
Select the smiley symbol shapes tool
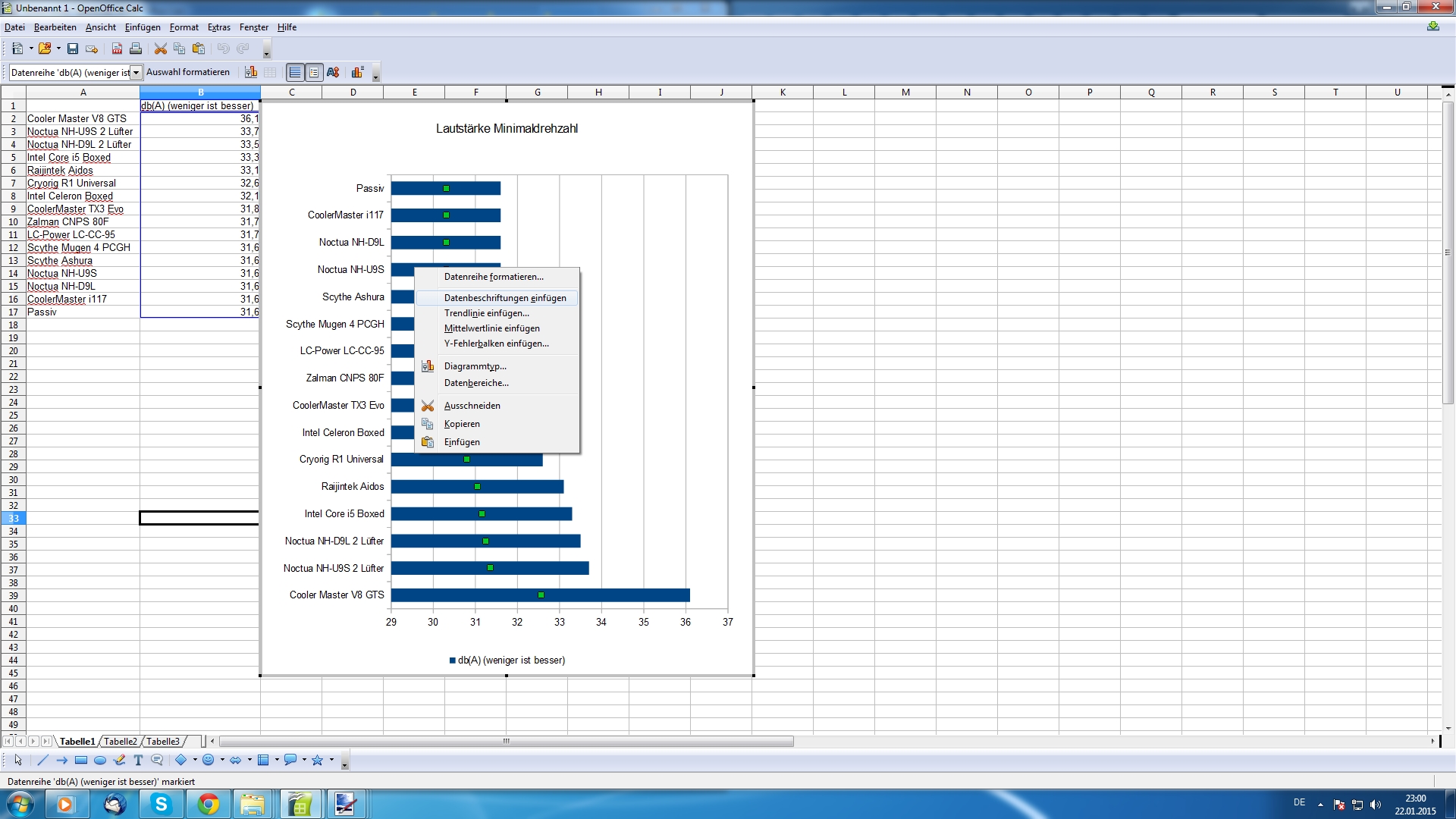coord(209,760)
